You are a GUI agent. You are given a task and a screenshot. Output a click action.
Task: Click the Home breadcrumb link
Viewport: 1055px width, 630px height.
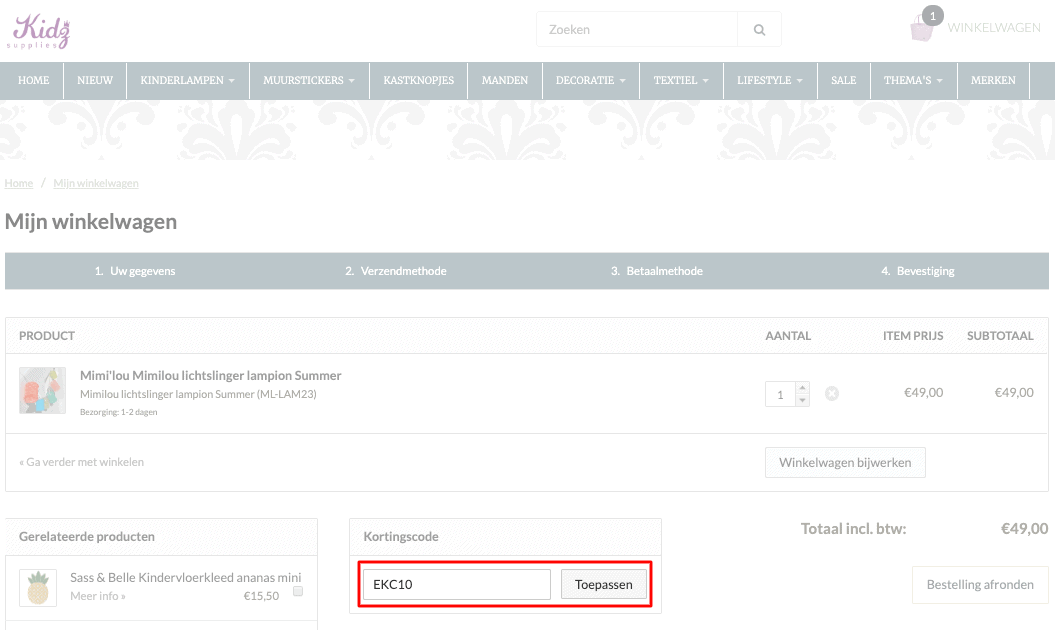point(19,183)
